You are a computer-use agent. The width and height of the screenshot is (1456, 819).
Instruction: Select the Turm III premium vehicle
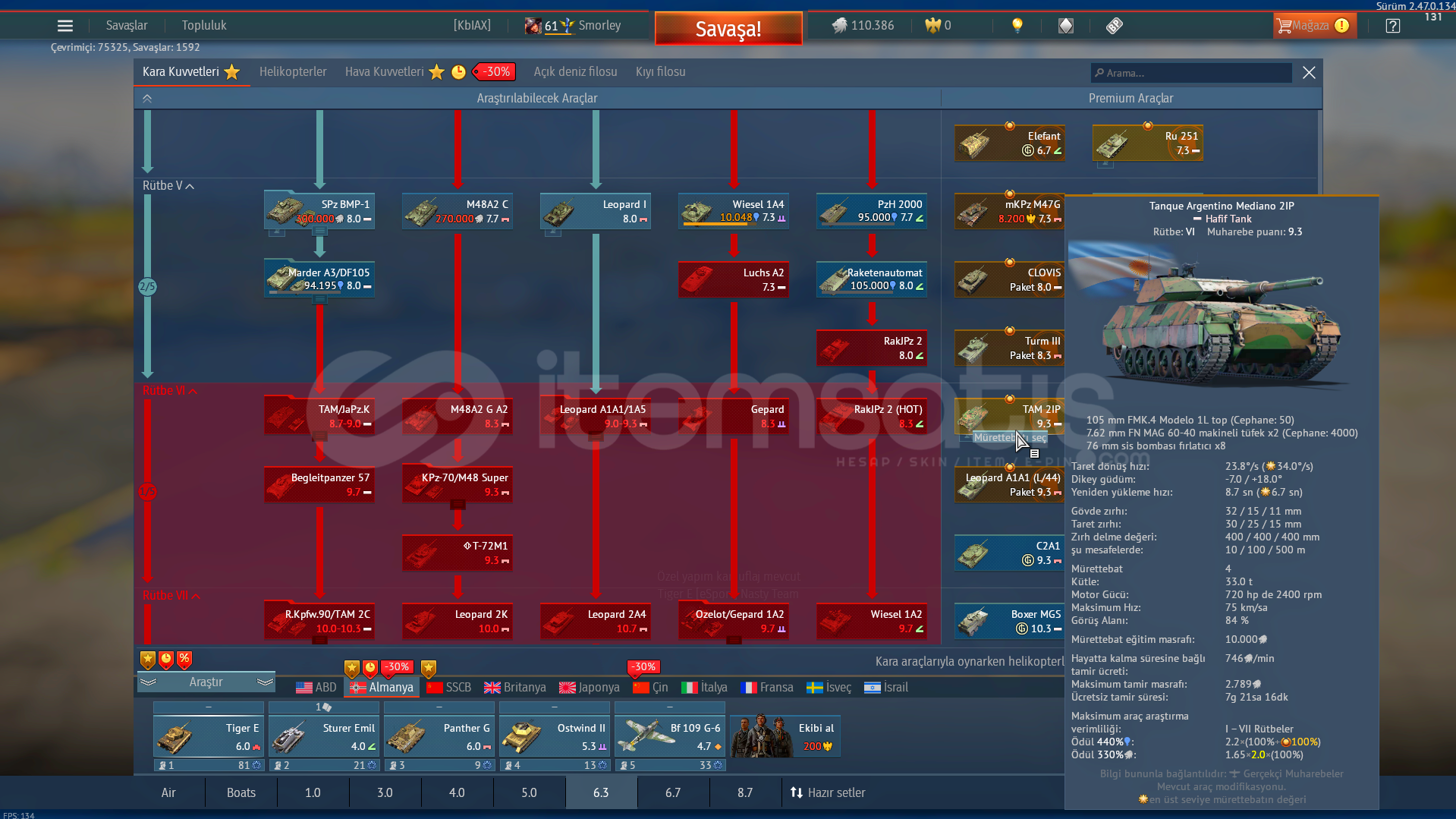[x=1010, y=348]
